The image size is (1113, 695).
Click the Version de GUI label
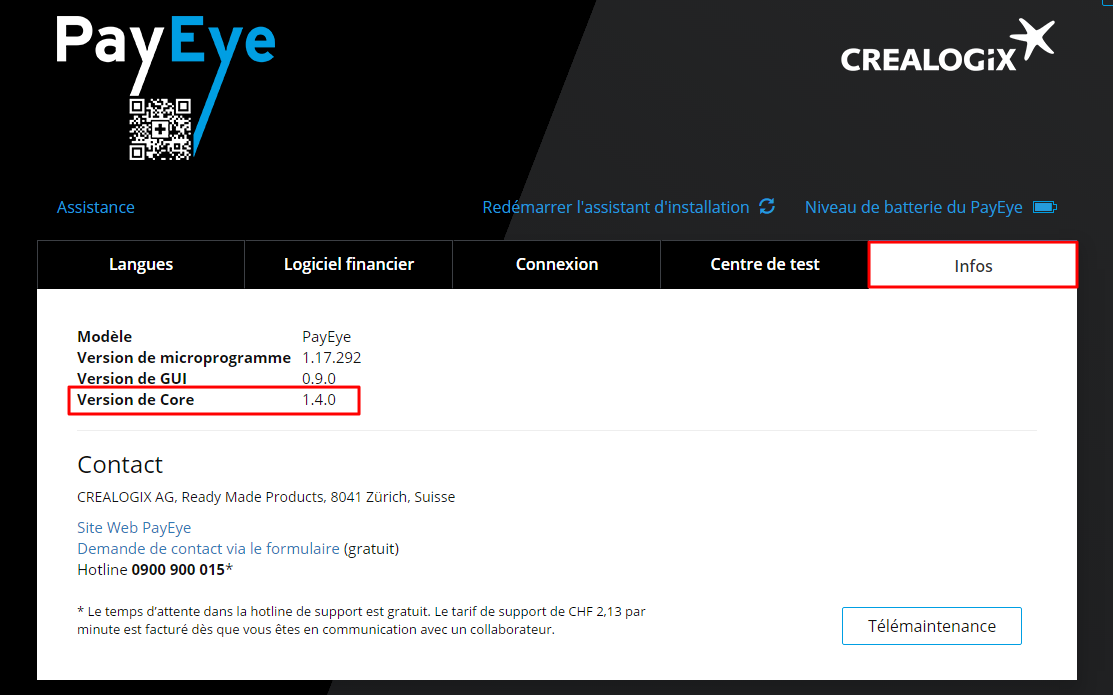(x=132, y=378)
